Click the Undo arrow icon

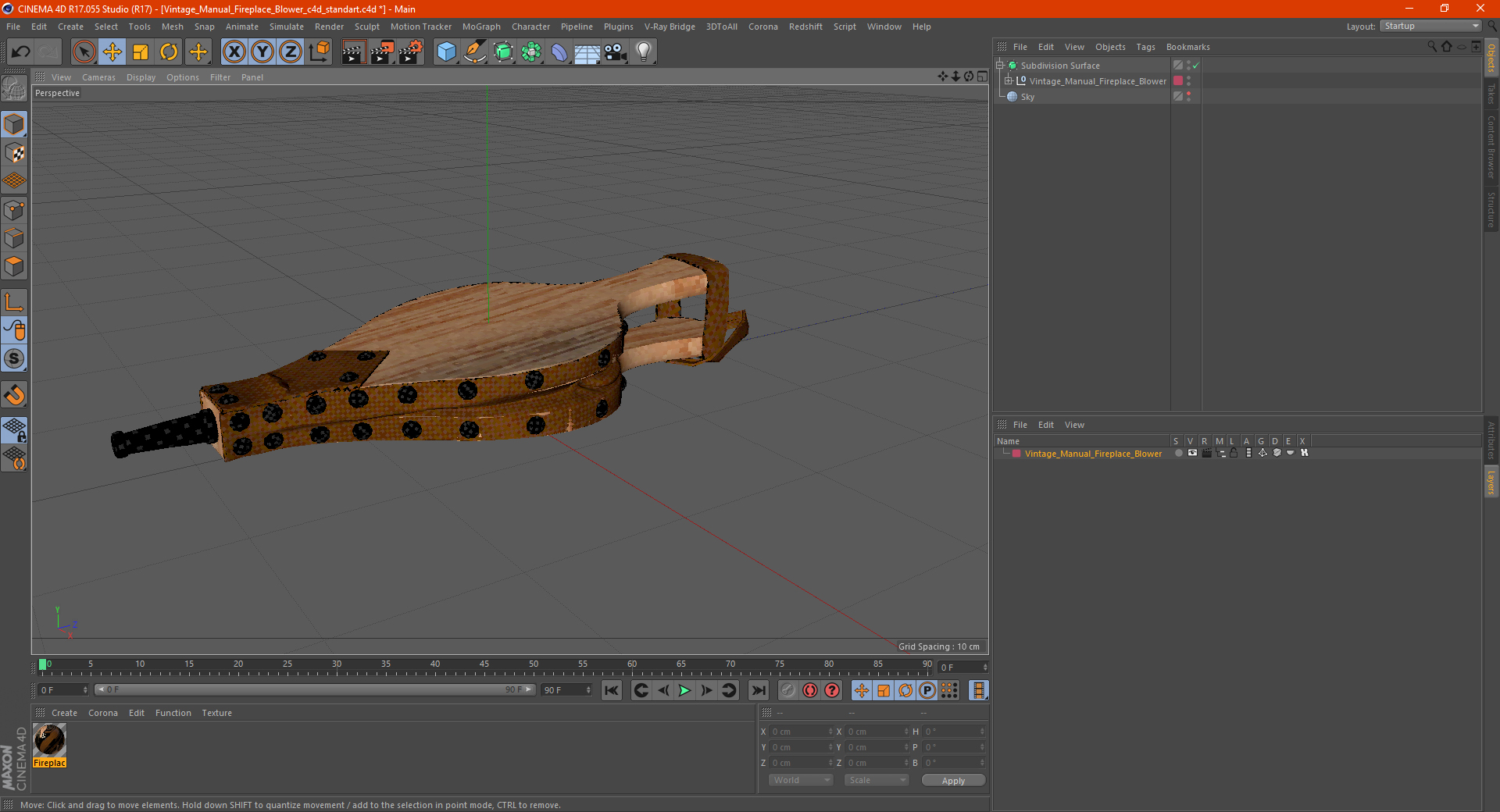point(21,52)
